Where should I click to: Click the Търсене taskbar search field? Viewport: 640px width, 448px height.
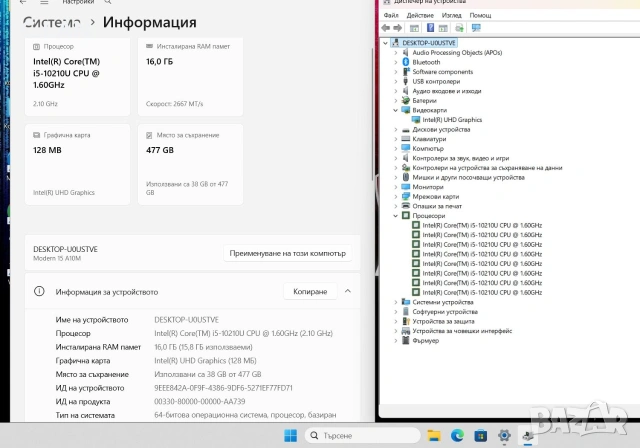[362, 436]
